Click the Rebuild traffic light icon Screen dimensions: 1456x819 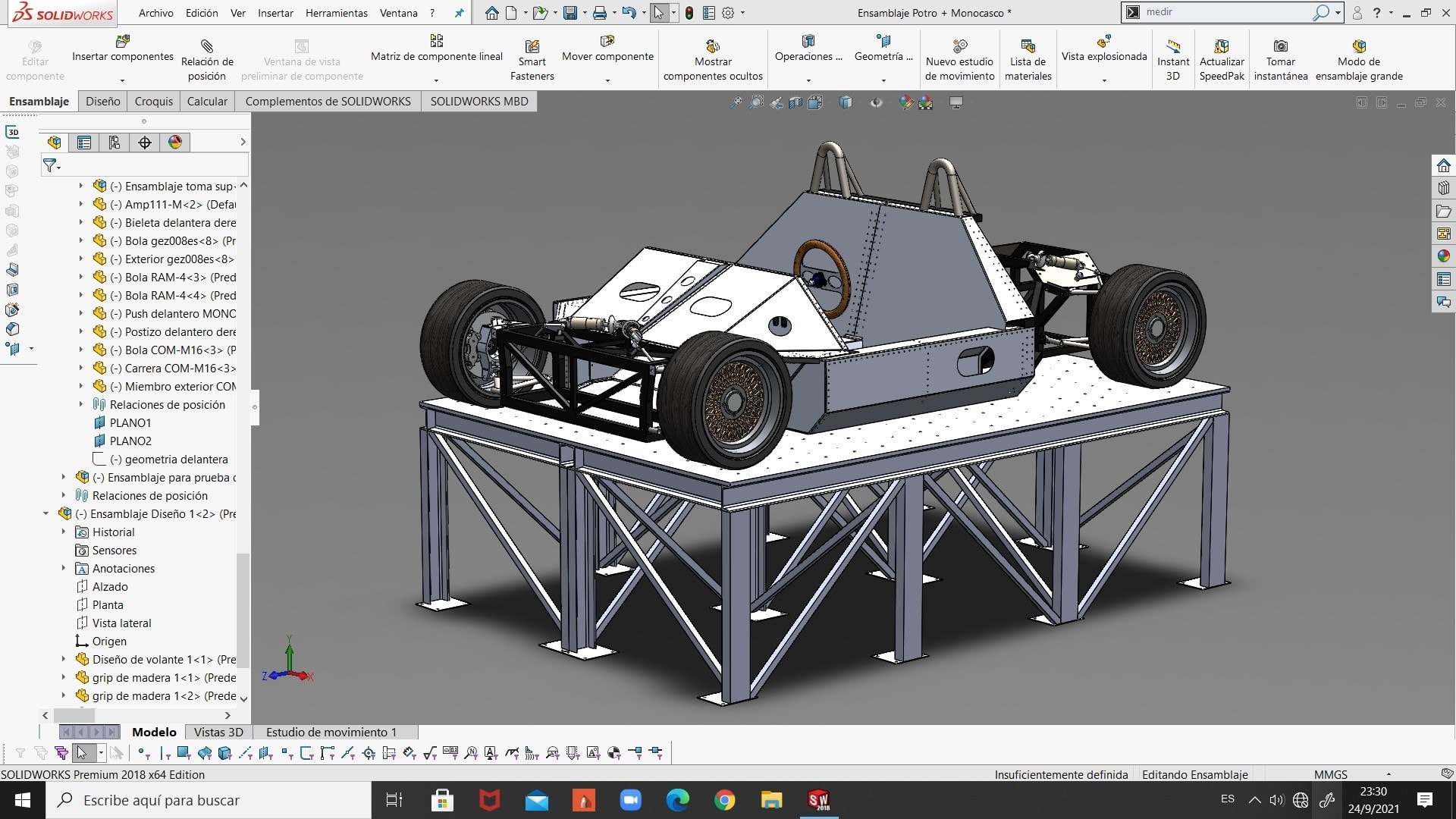[689, 13]
